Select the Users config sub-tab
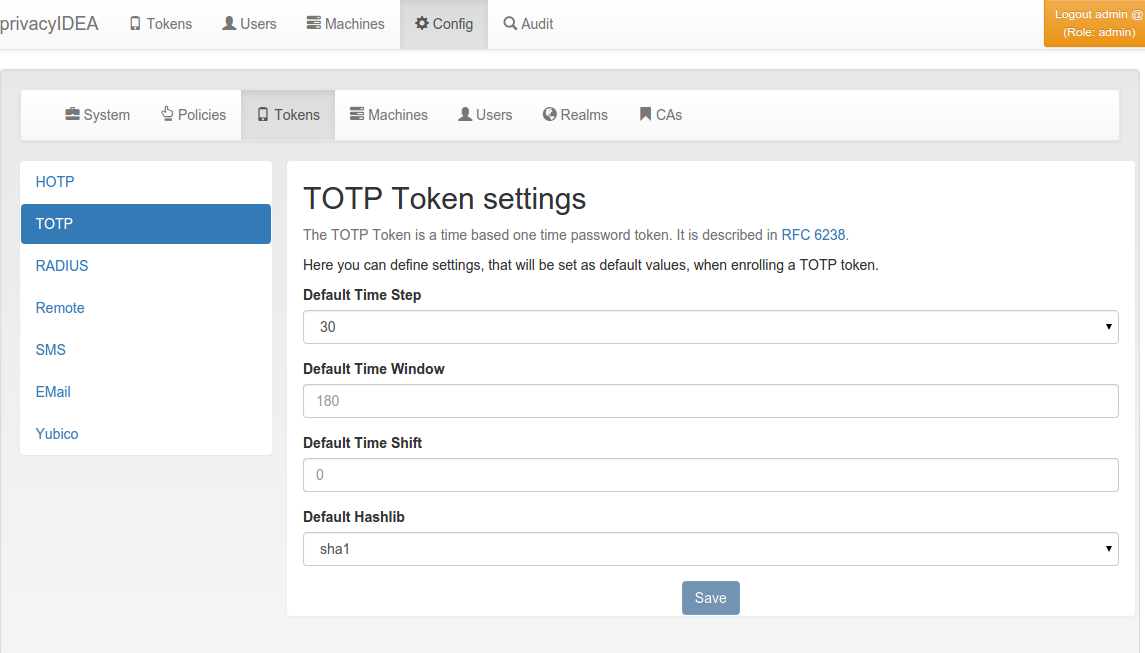This screenshot has width=1145, height=653. tap(485, 115)
